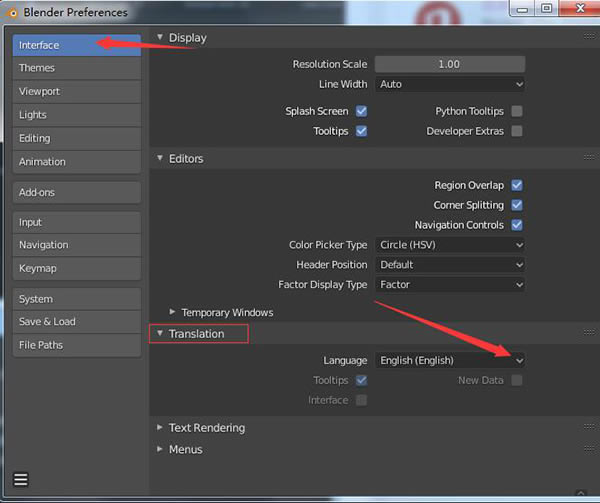Click the Blender logo in title bar

(14, 12)
